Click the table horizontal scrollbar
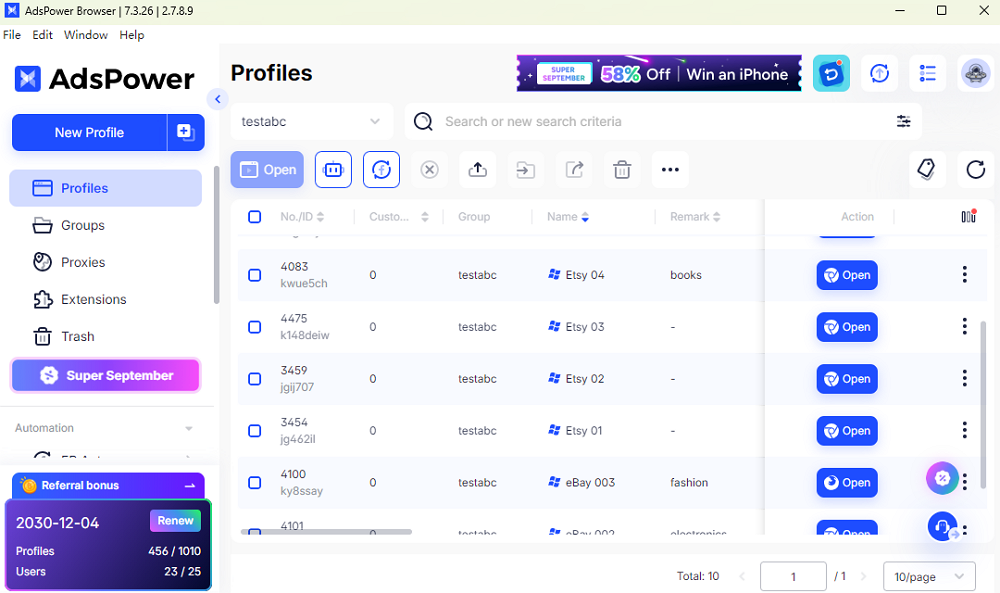This screenshot has width=1000, height=593. click(326, 531)
